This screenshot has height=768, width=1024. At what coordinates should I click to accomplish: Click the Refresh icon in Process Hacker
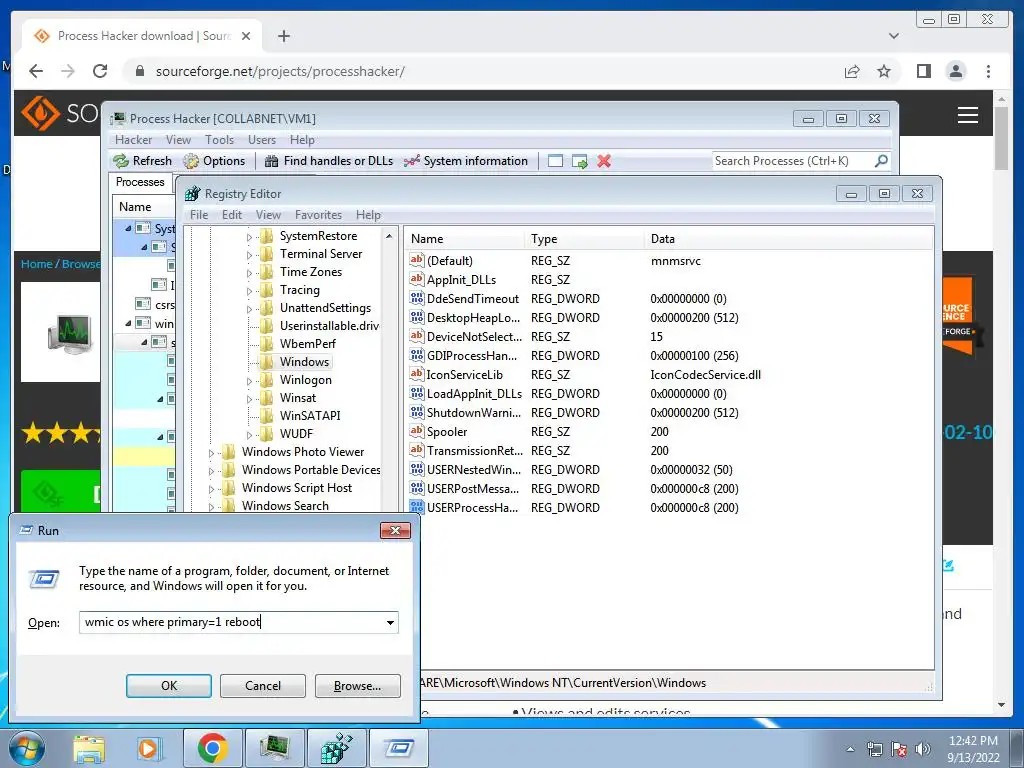click(x=142, y=161)
